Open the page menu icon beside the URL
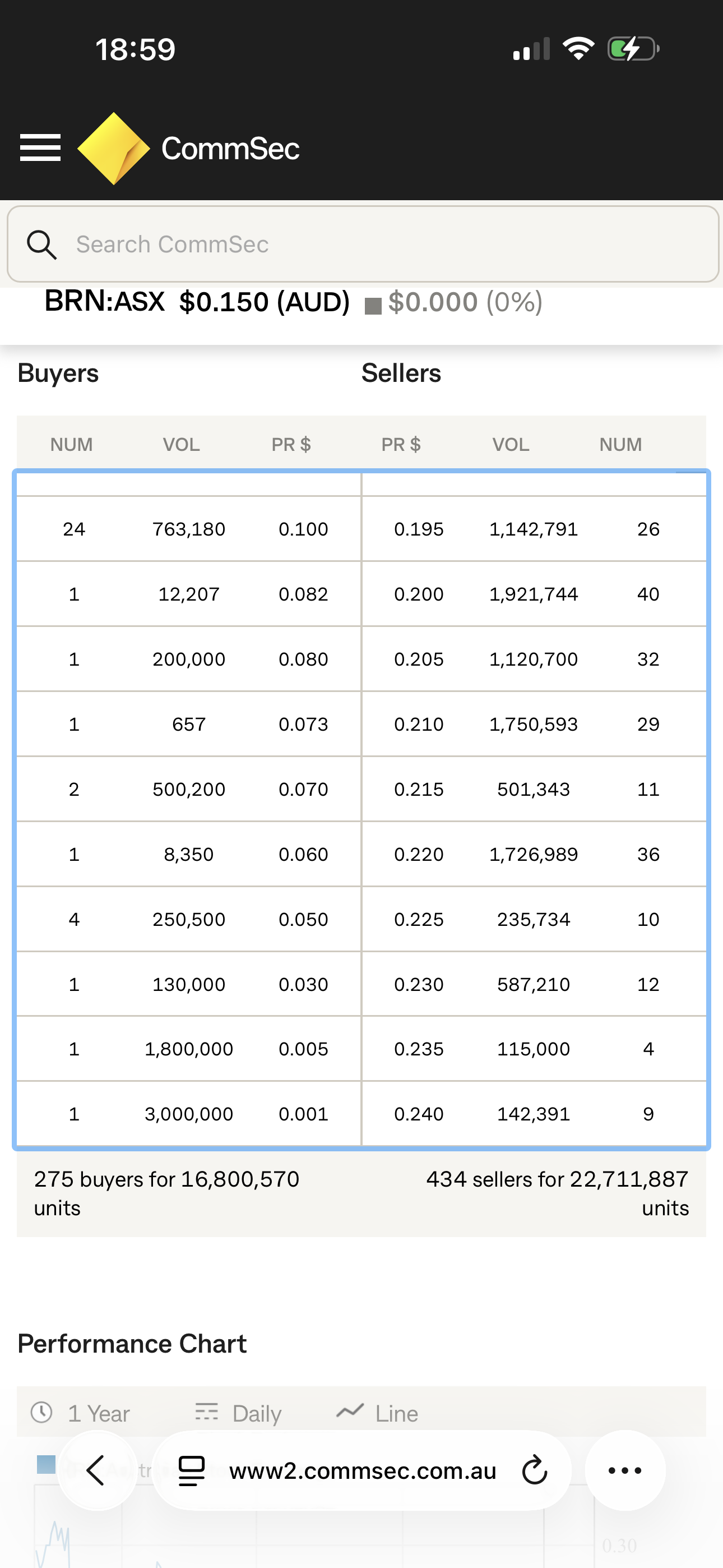The image size is (723, 1568). 191,1470
